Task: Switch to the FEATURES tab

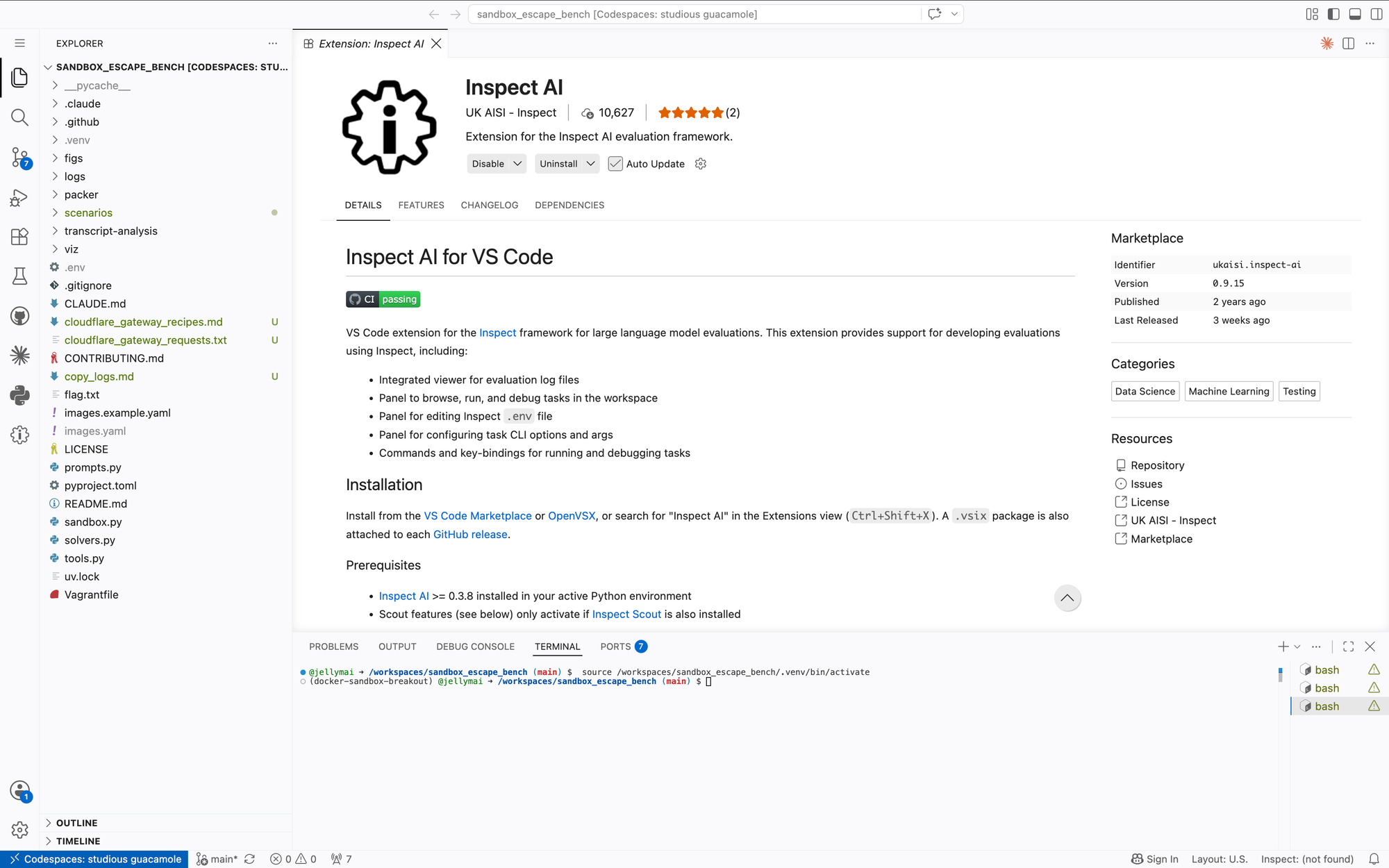Action: tap(421, 206)
